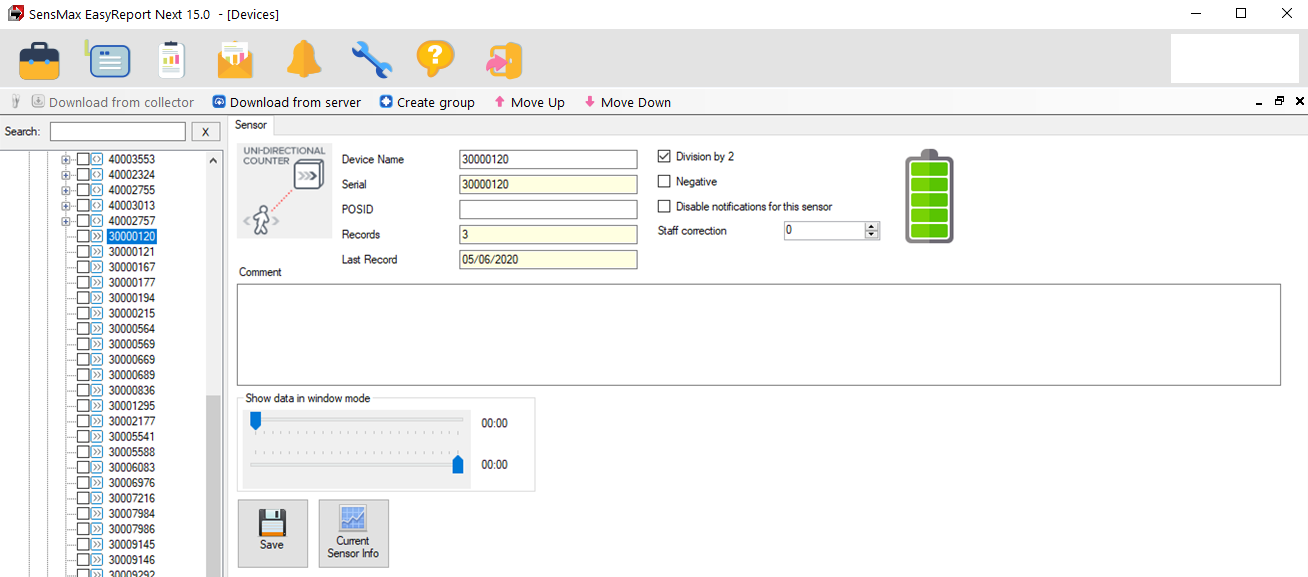
Task: Open the clipboard chart reports icon
Action: (x=173, y=60)
